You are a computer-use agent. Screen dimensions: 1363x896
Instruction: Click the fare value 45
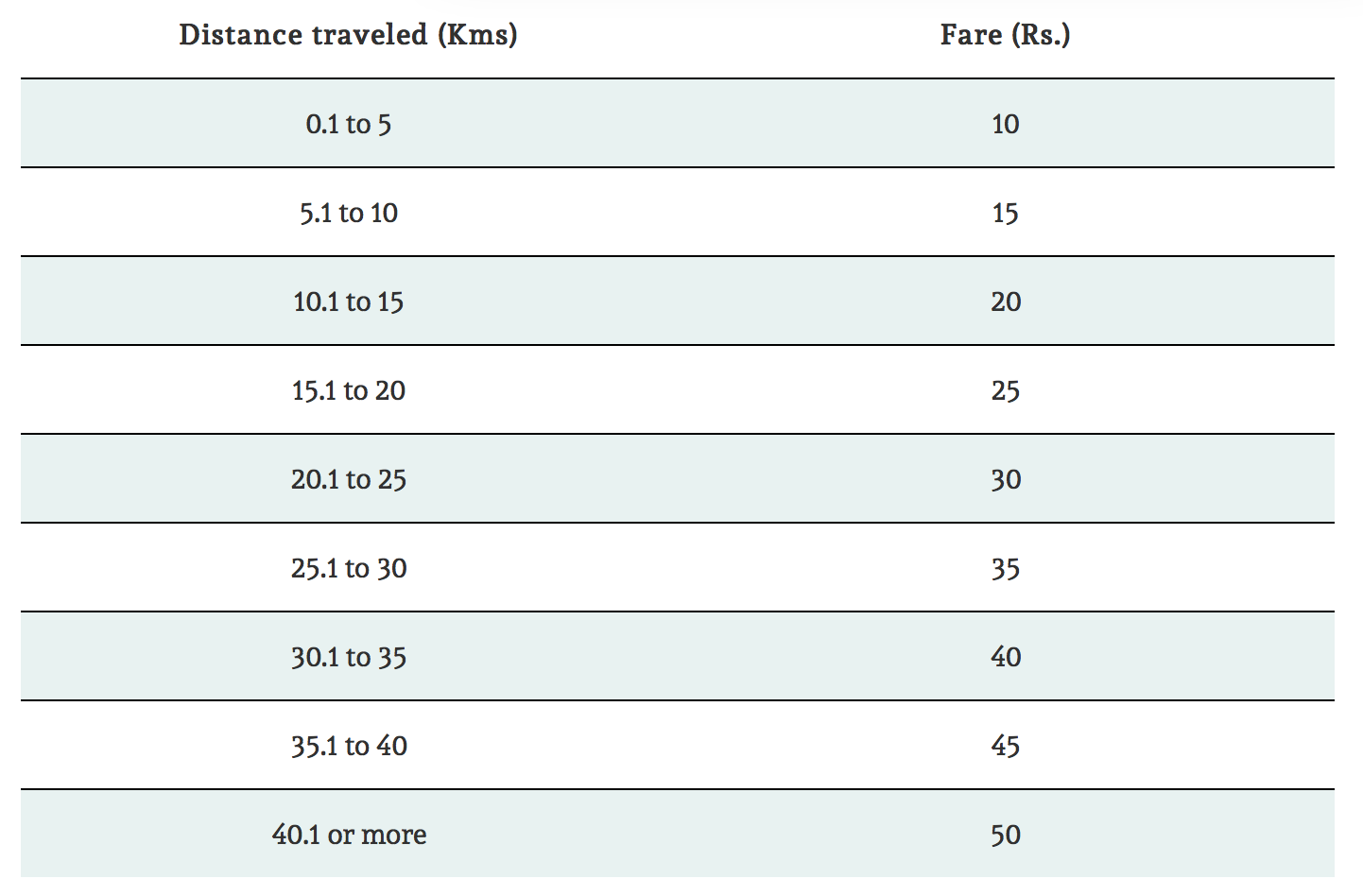point(1005,746)
